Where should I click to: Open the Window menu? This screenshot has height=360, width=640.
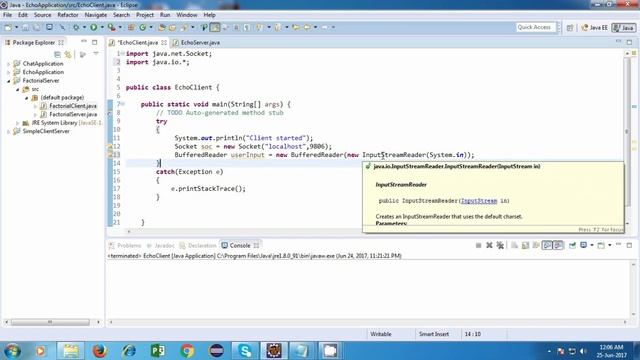(187, 15)
